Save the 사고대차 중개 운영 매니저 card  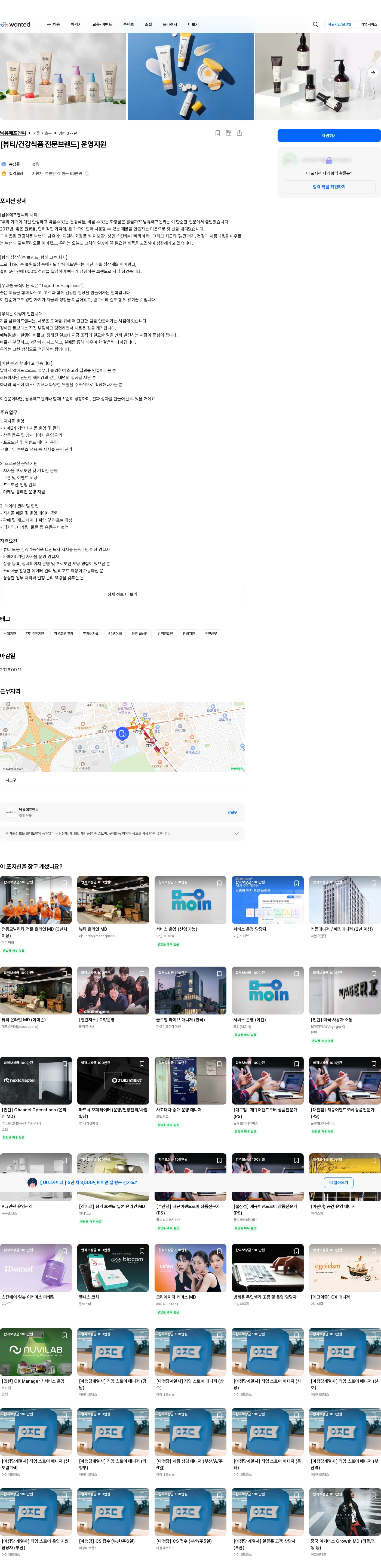click(219, 1064)
